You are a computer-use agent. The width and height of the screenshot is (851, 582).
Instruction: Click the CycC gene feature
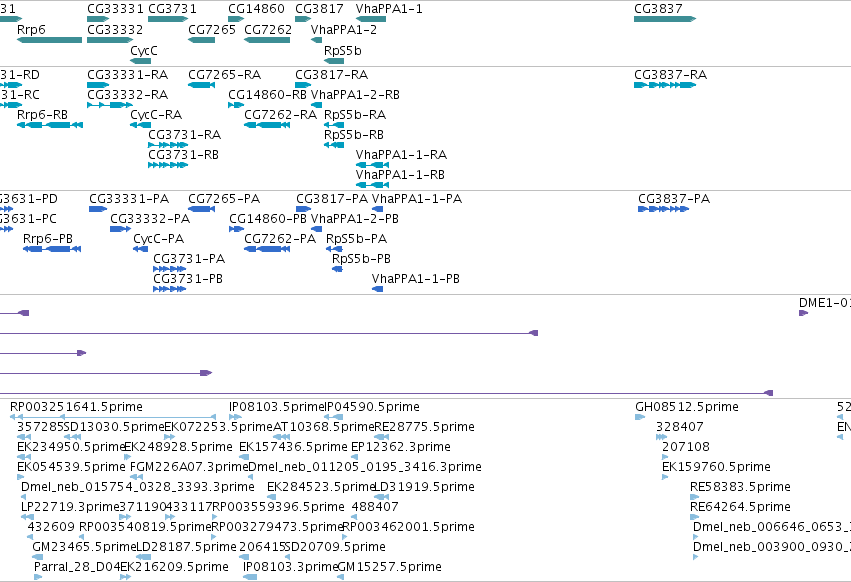click(x=141, y=61)
